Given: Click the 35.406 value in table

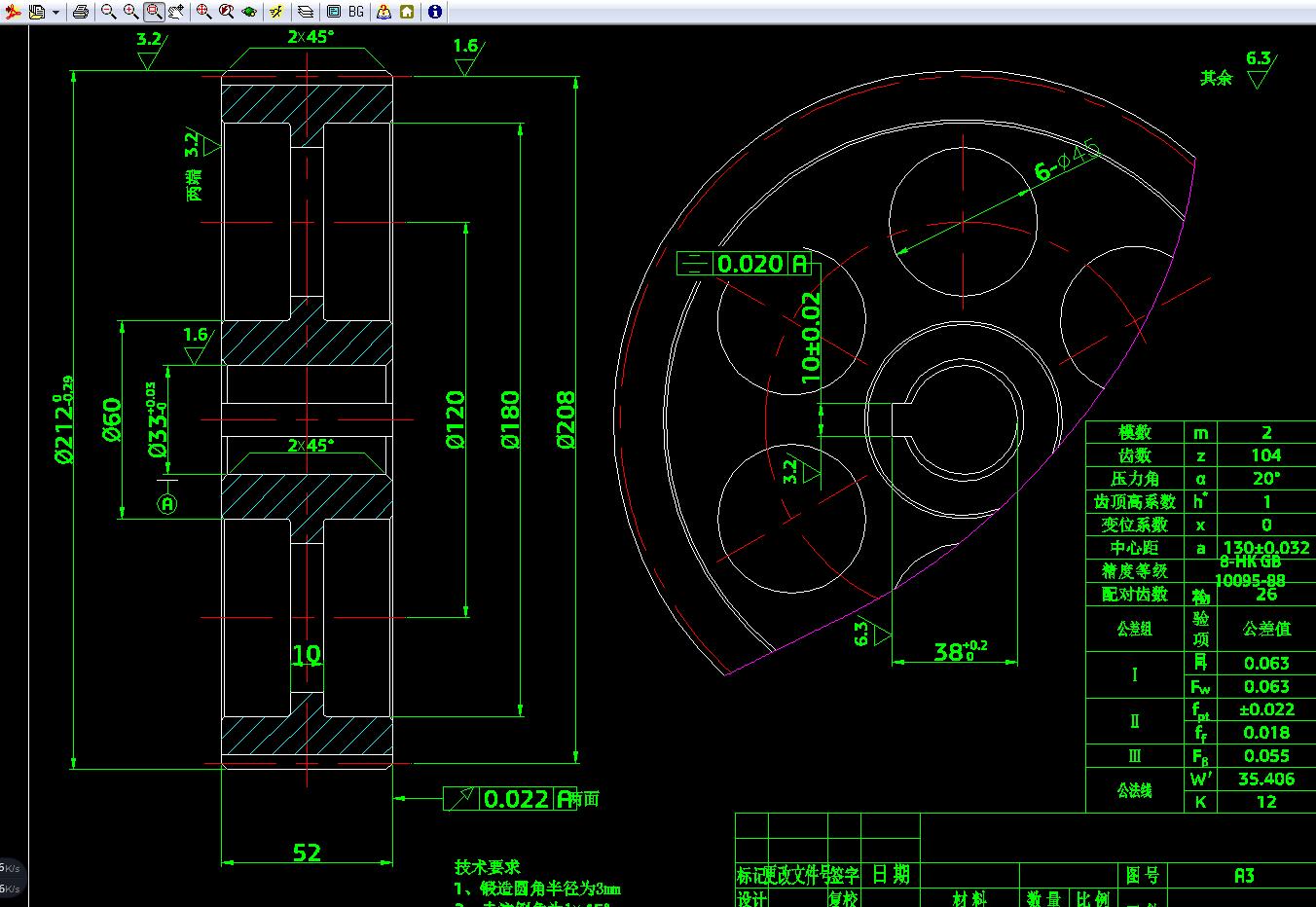Looking at the screenshot, I should click(x=1265, y=779).
